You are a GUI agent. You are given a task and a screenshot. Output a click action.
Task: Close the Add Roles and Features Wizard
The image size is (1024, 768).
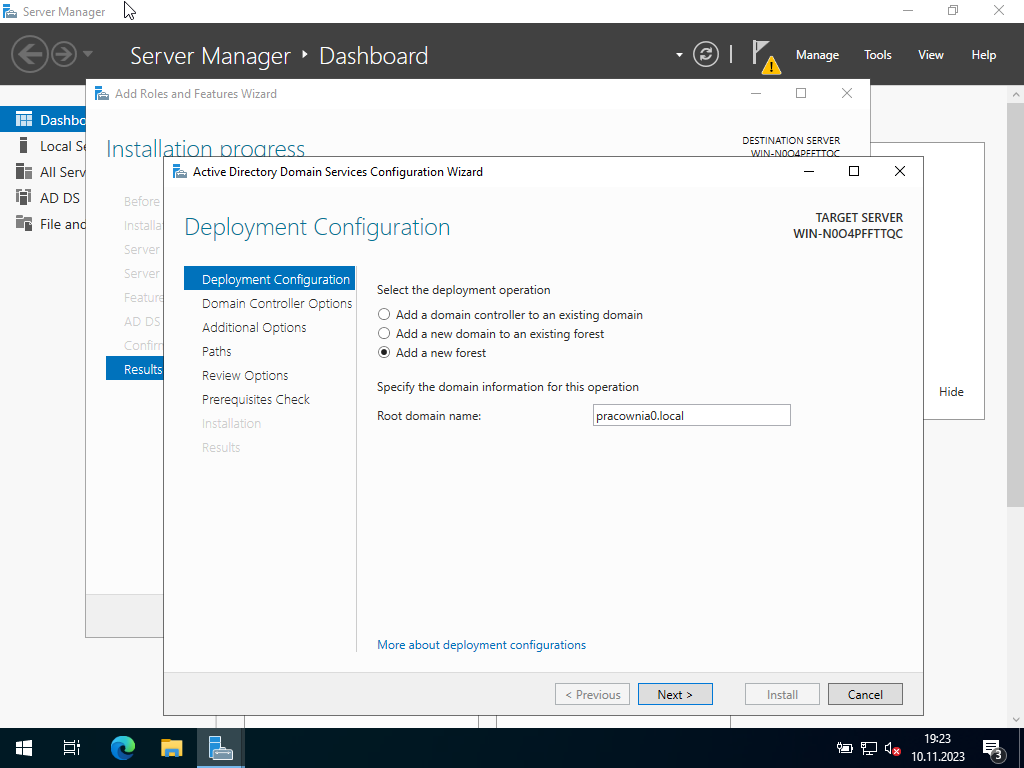847,93
